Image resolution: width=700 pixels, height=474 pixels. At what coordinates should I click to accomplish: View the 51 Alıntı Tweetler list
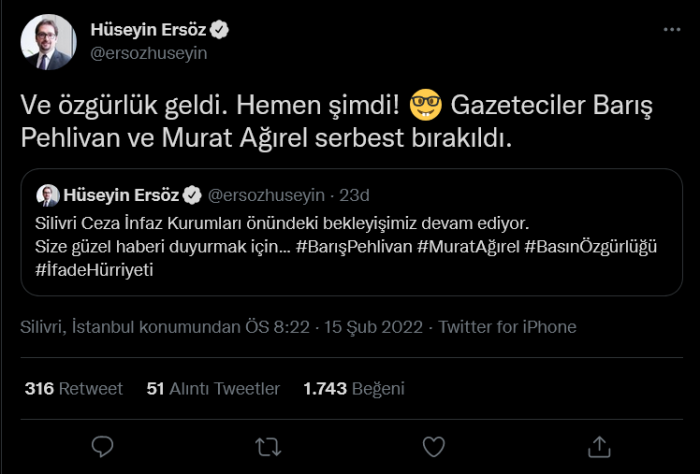[213, 388]
